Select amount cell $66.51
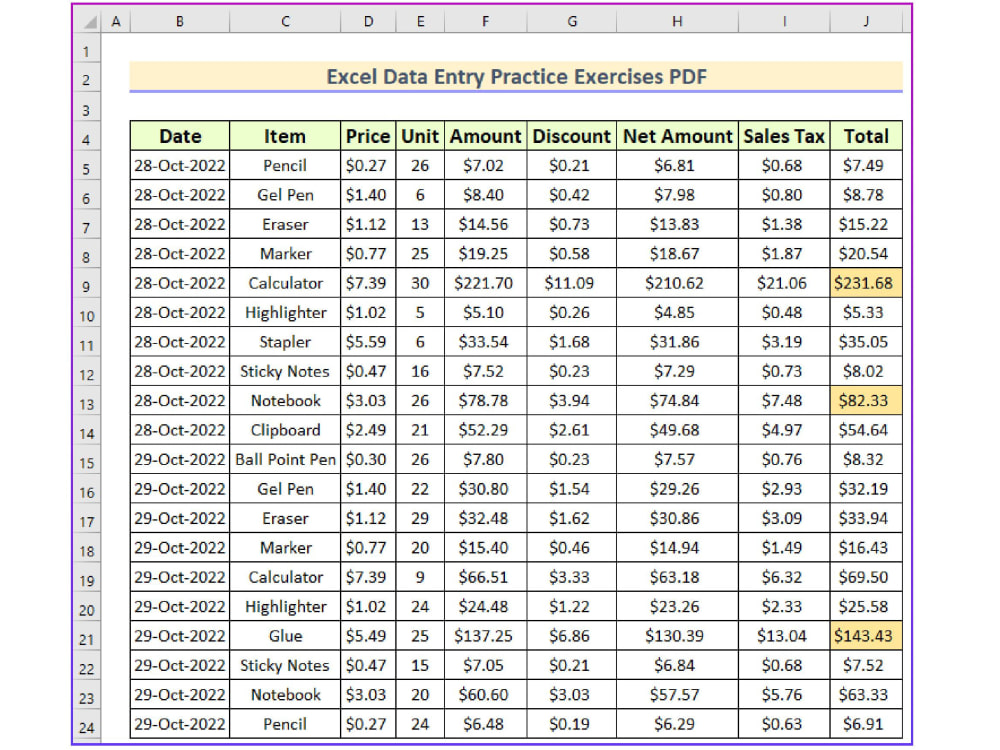The height and width of the screenshot is (750, 1000). pos(486,577)
